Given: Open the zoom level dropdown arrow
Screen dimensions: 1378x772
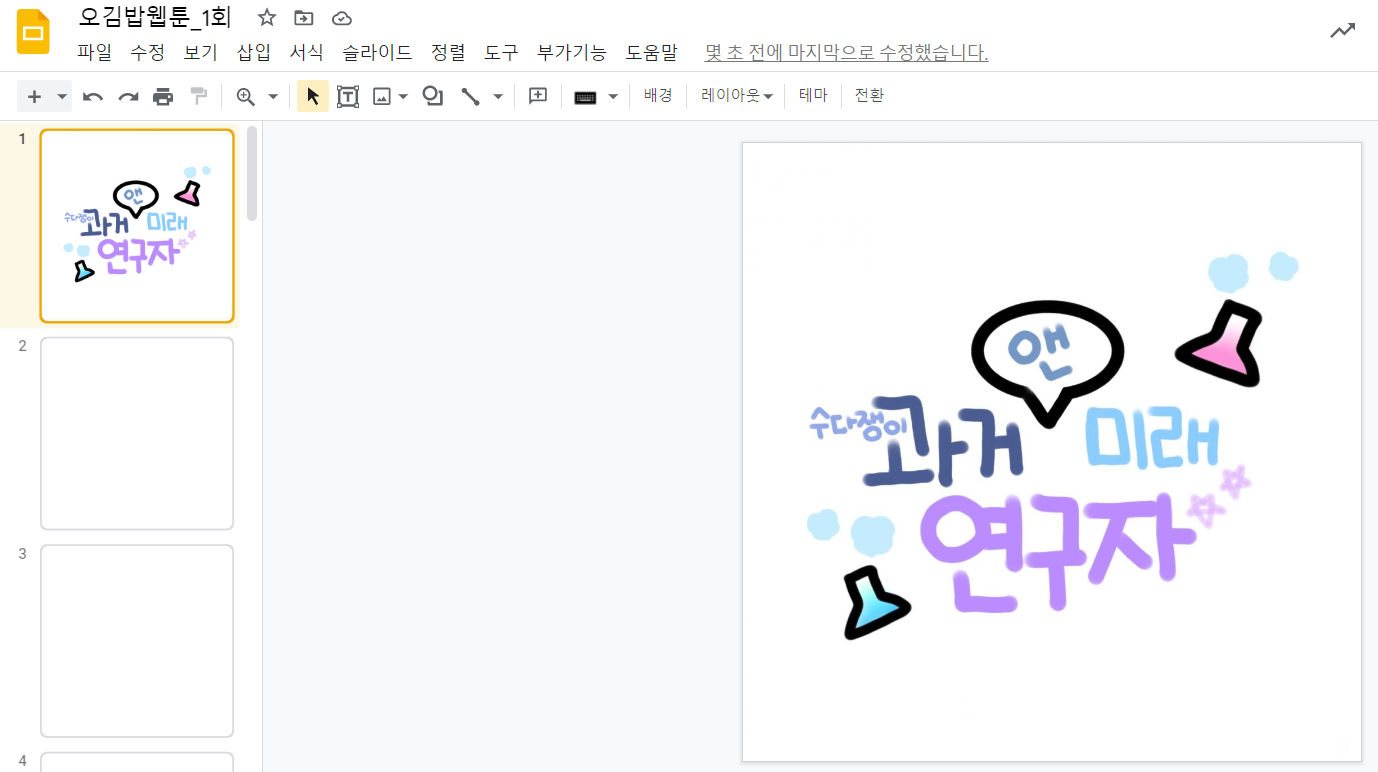Looking at the screenshot, I should (273, 97).
